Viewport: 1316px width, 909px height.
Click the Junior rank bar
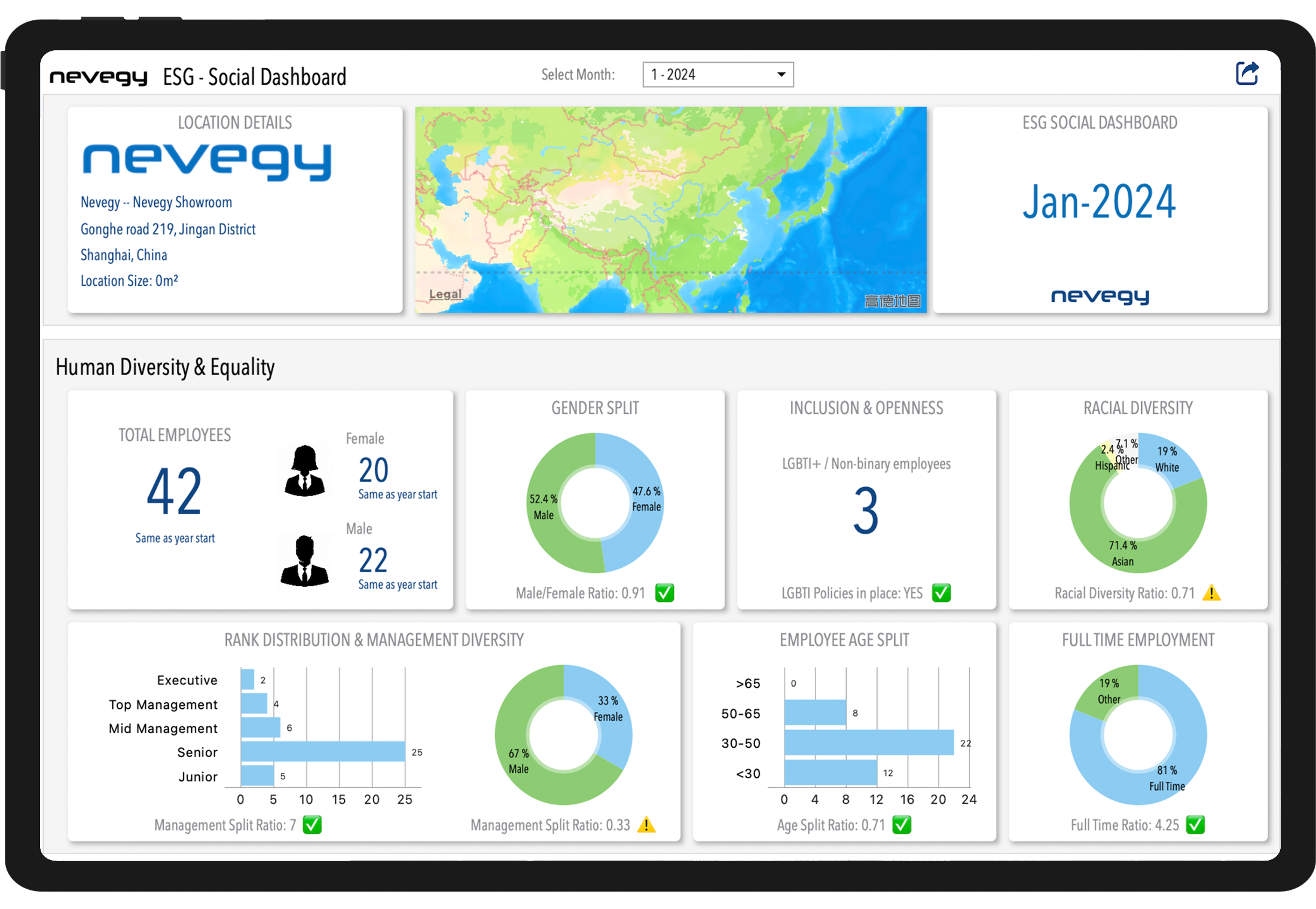click(257, 776)
